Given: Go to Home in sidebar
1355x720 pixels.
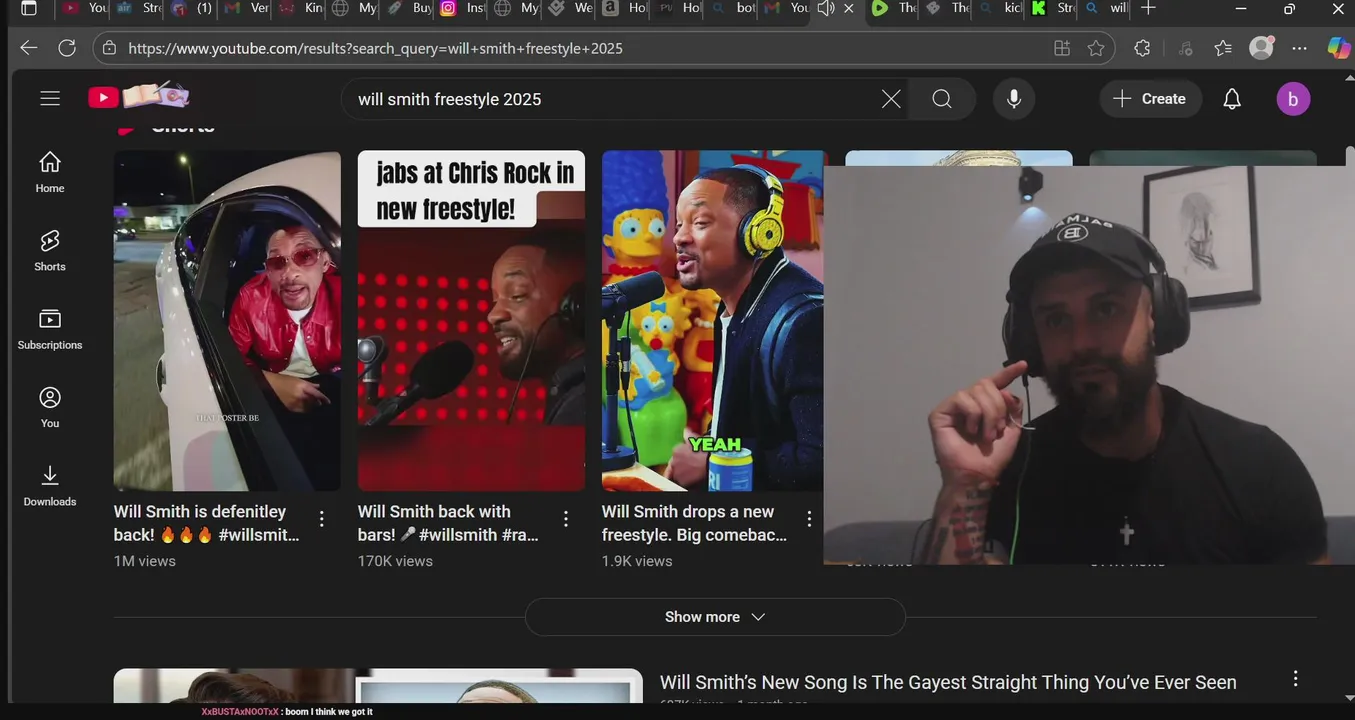Looking at the screenshot, I should (50, 172).
